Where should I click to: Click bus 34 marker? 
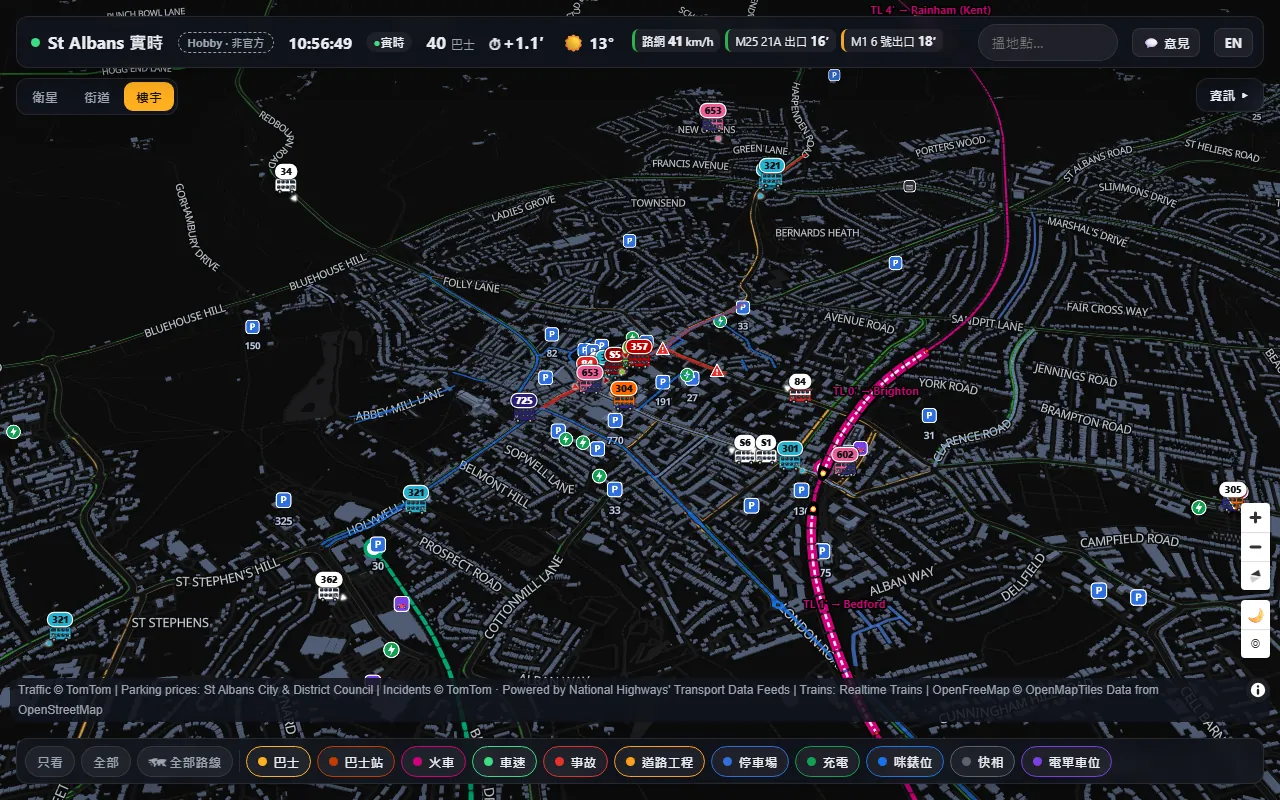286,177
